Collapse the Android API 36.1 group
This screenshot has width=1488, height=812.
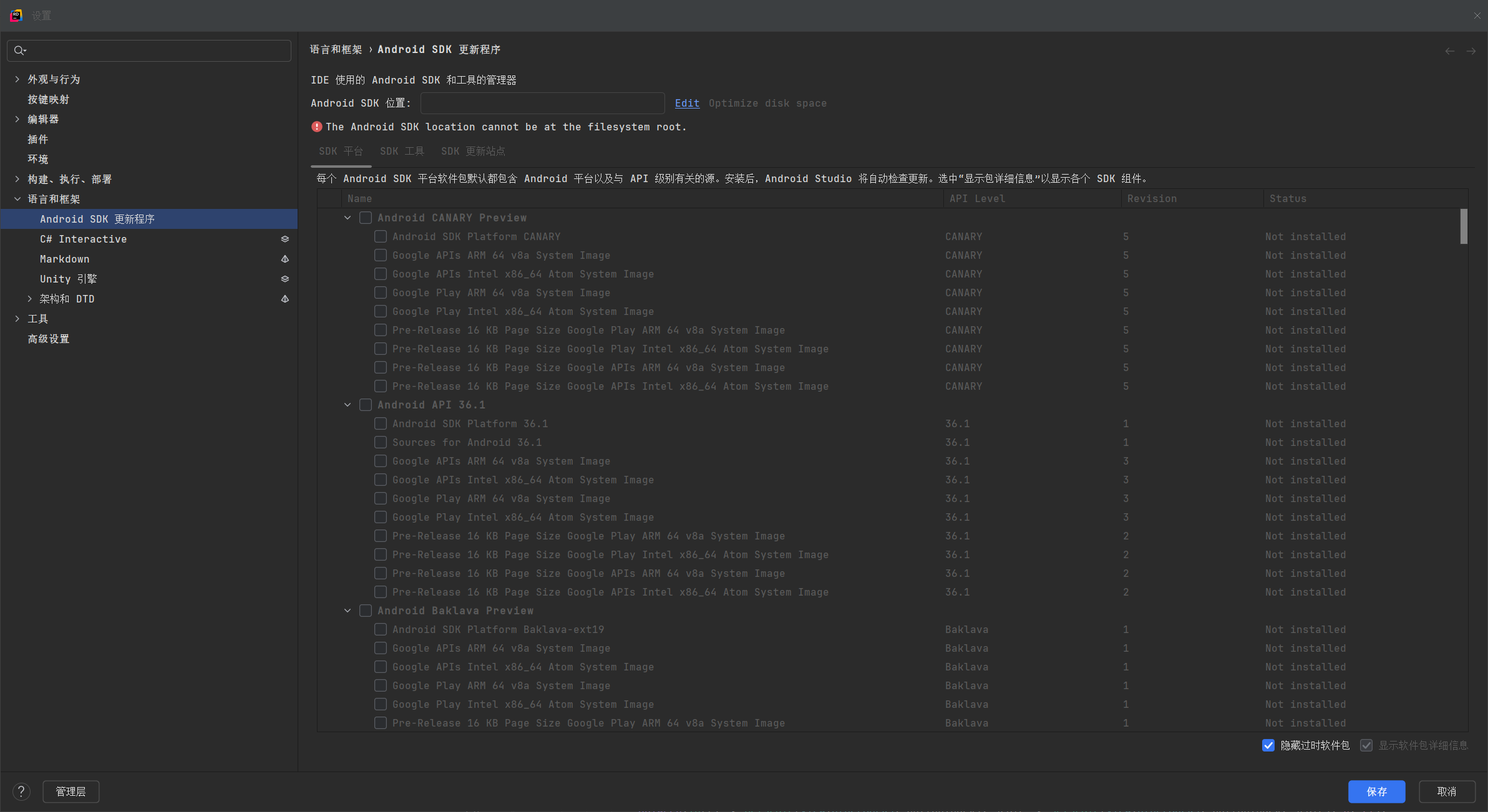point(347,405)
